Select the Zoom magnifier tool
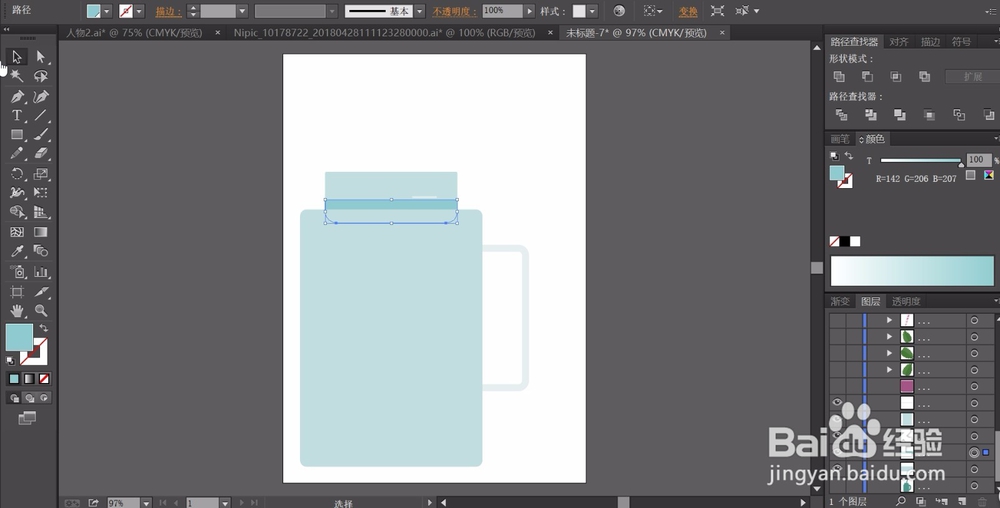Image resolution: width=1000 pixels, height=508 pixels. 41,311
